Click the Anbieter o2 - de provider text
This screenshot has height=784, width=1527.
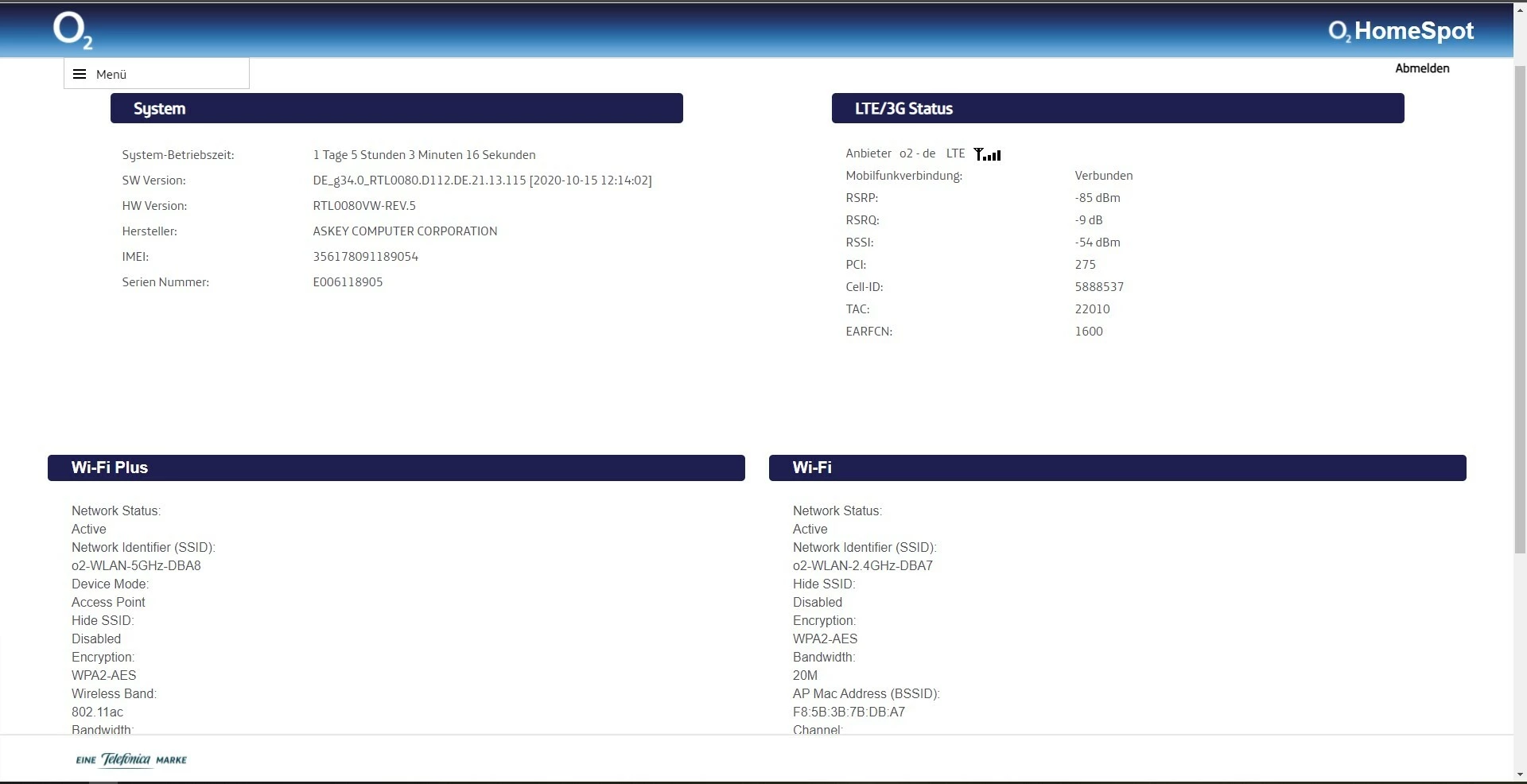(891, 153)
